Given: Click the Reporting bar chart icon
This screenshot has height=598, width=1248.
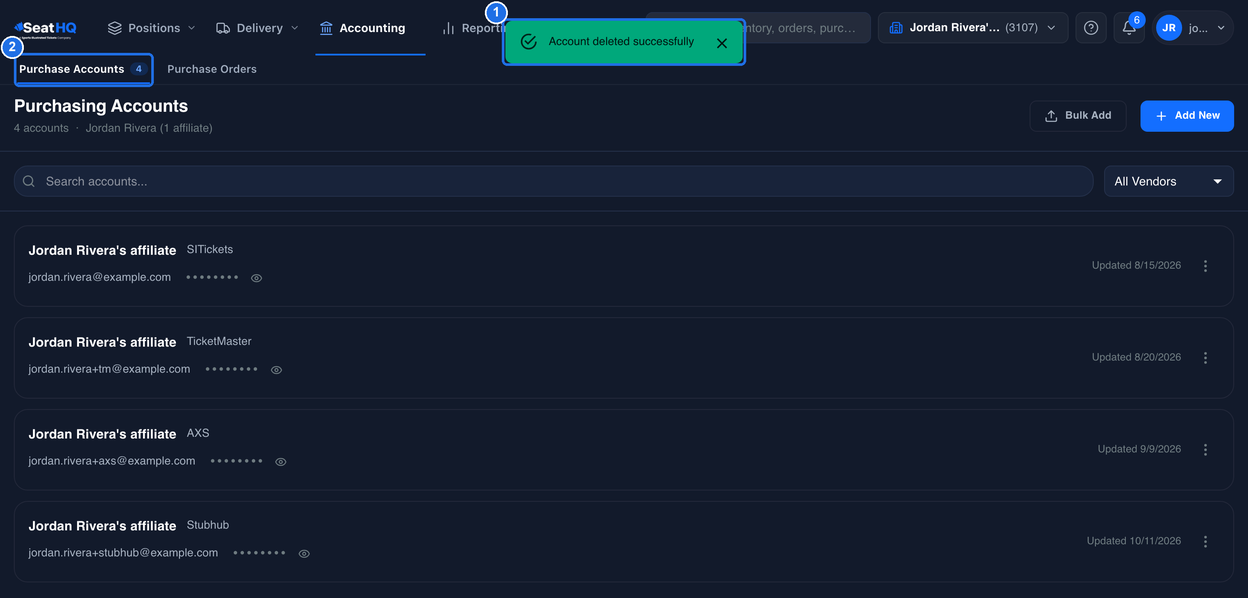Looking at the screenshot, I should (448, 28).
